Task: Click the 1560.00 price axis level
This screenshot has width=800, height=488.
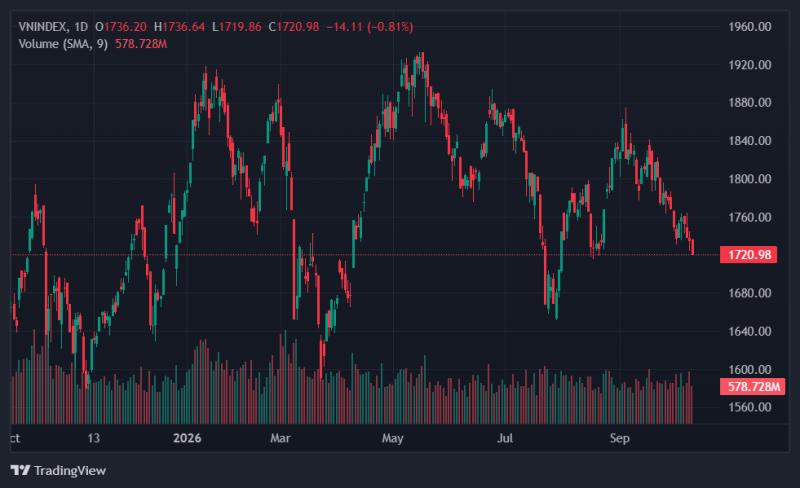Action: [749, 407]
